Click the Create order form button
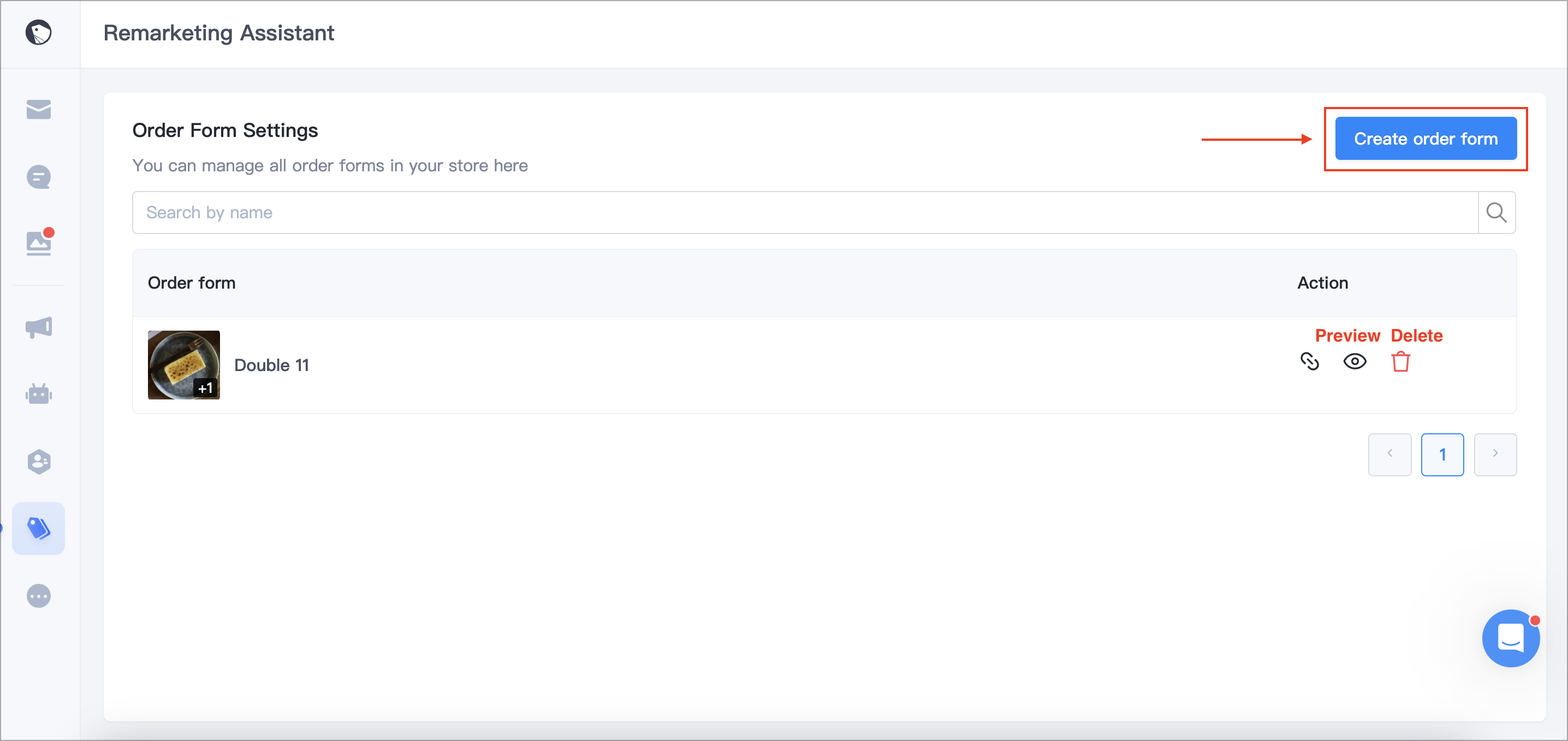The image size is (1568, 741). click(1426, 139)
